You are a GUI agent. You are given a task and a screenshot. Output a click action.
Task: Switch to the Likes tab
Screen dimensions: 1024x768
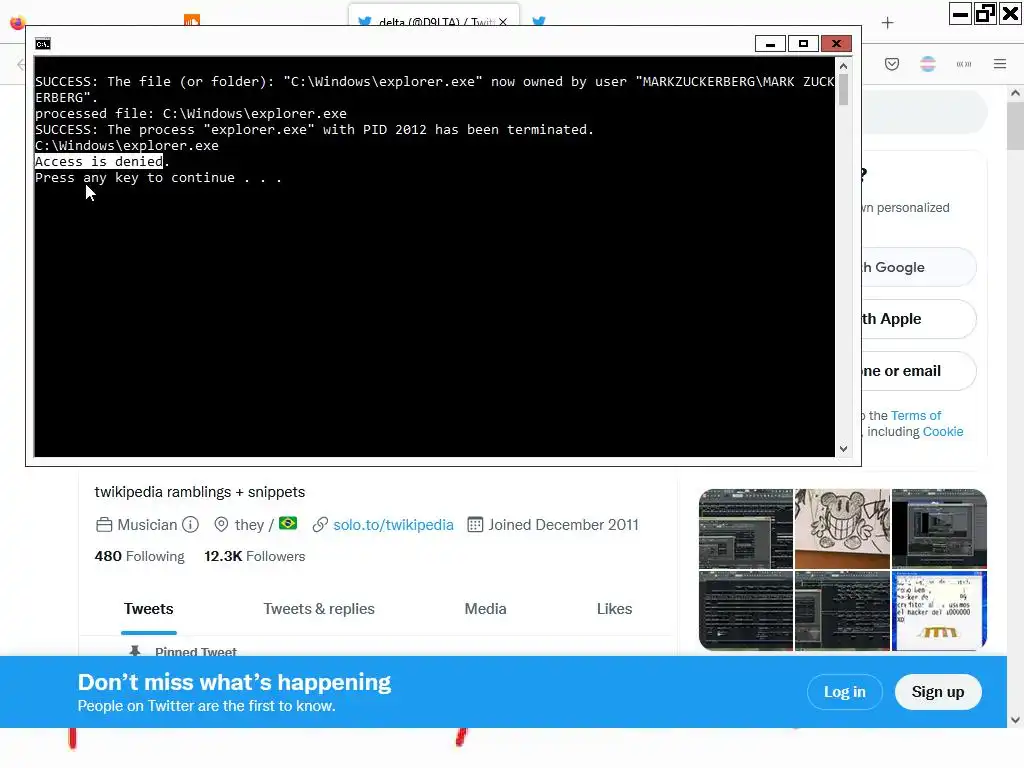pos(615,609)
